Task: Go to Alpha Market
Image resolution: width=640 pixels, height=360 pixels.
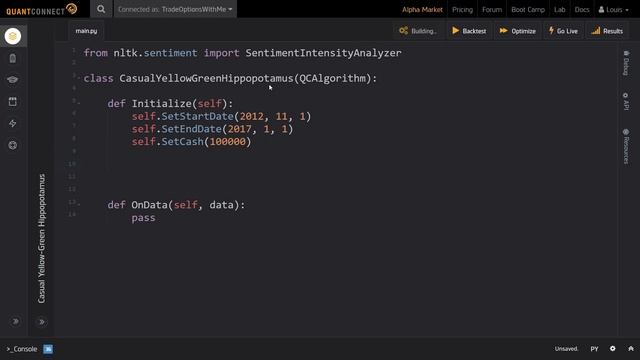Action: (422, 9)
